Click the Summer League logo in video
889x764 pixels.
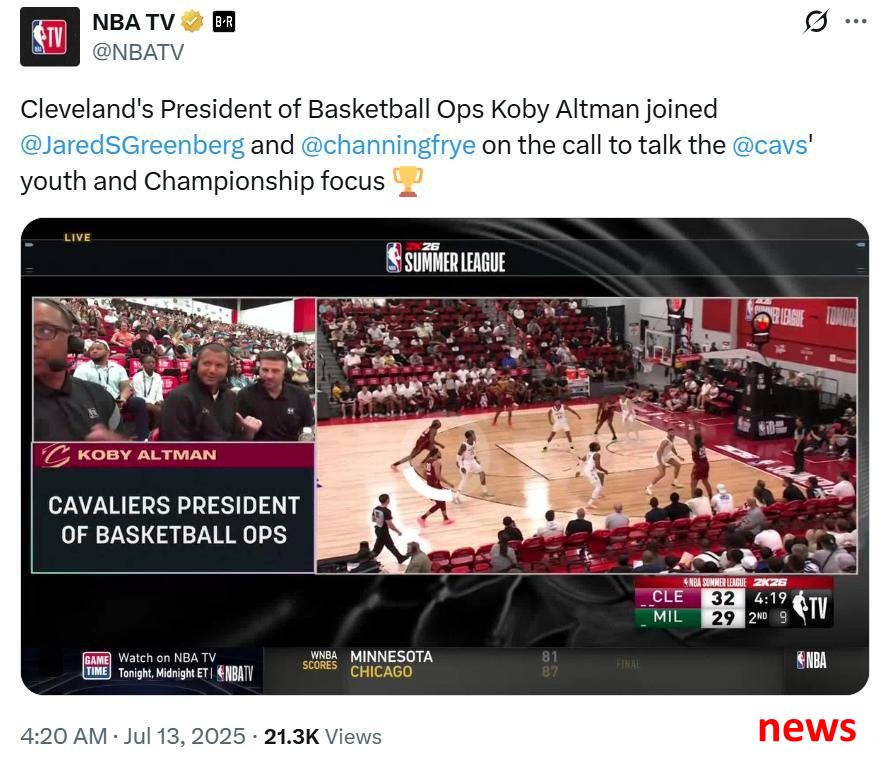(x=446, y=258)
